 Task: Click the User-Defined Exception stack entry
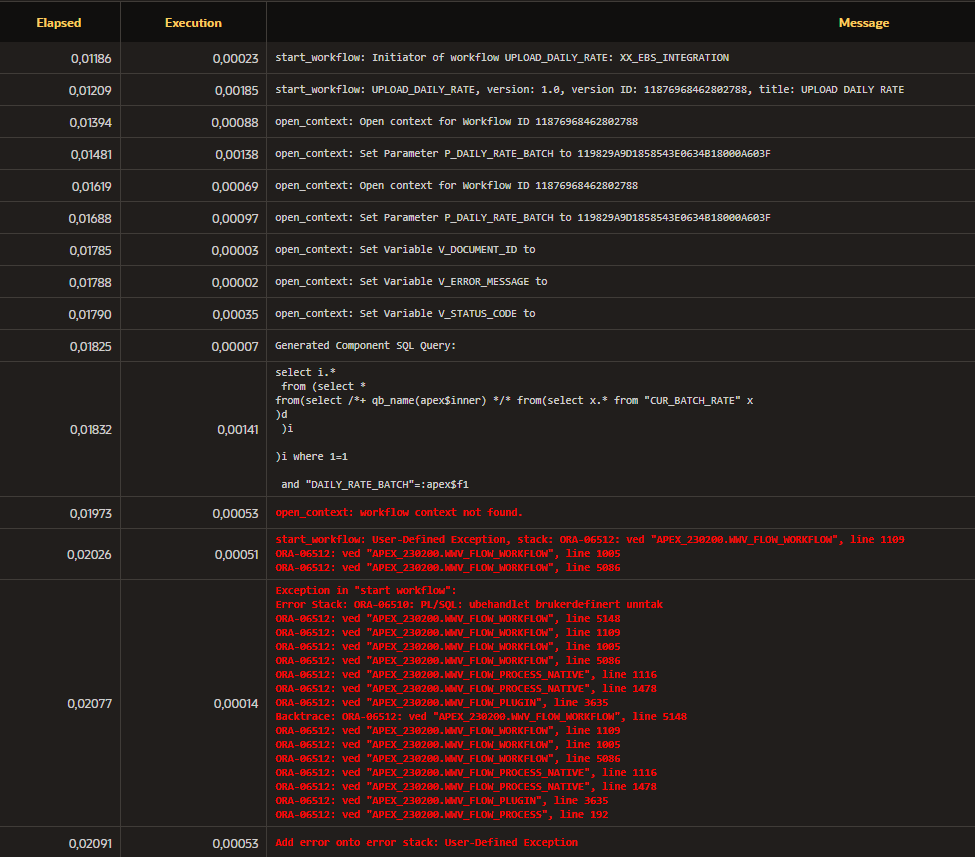point(590,540)
